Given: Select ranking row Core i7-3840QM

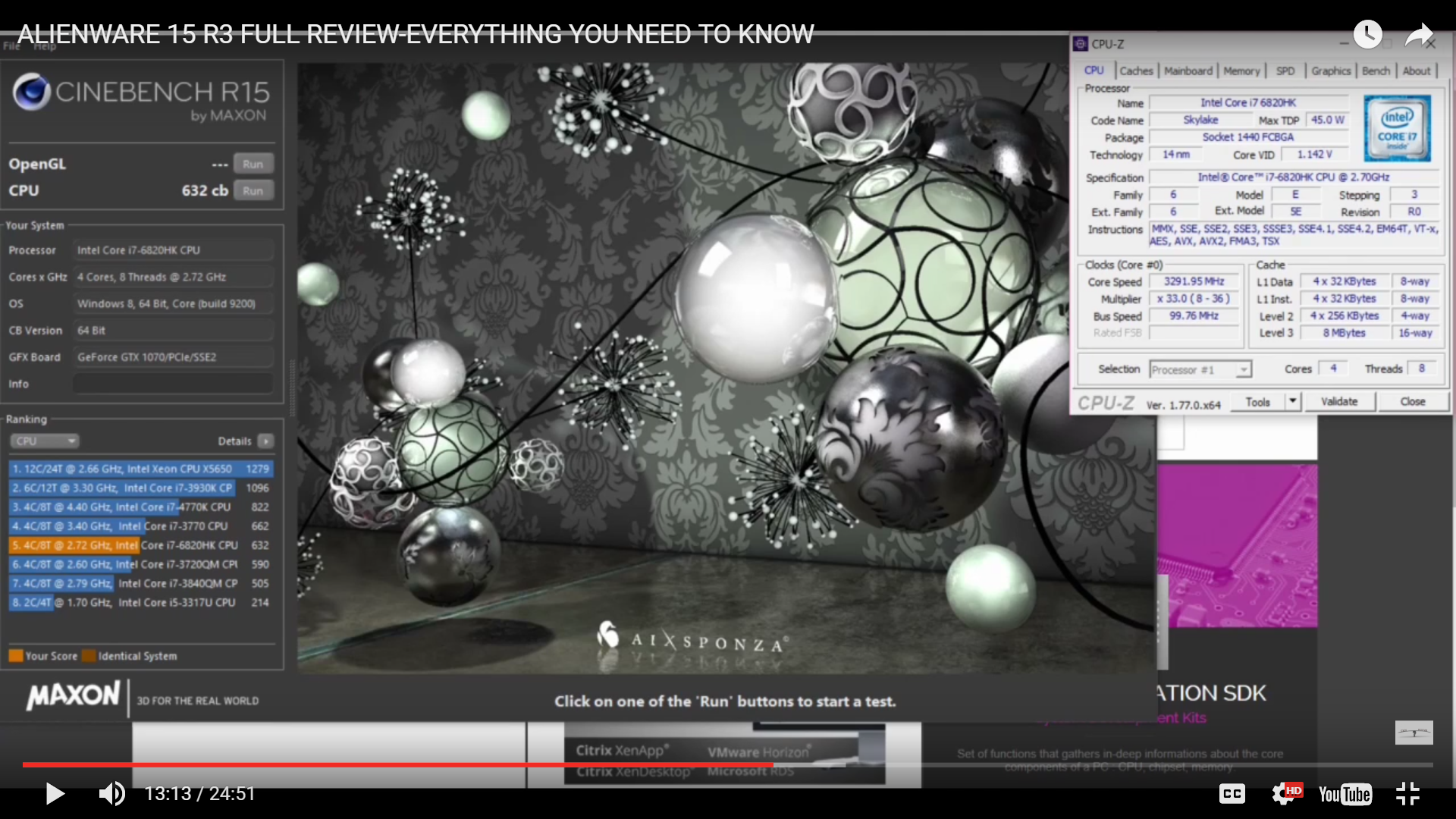Looking at the screenshot, I should (x=141, y=583).
